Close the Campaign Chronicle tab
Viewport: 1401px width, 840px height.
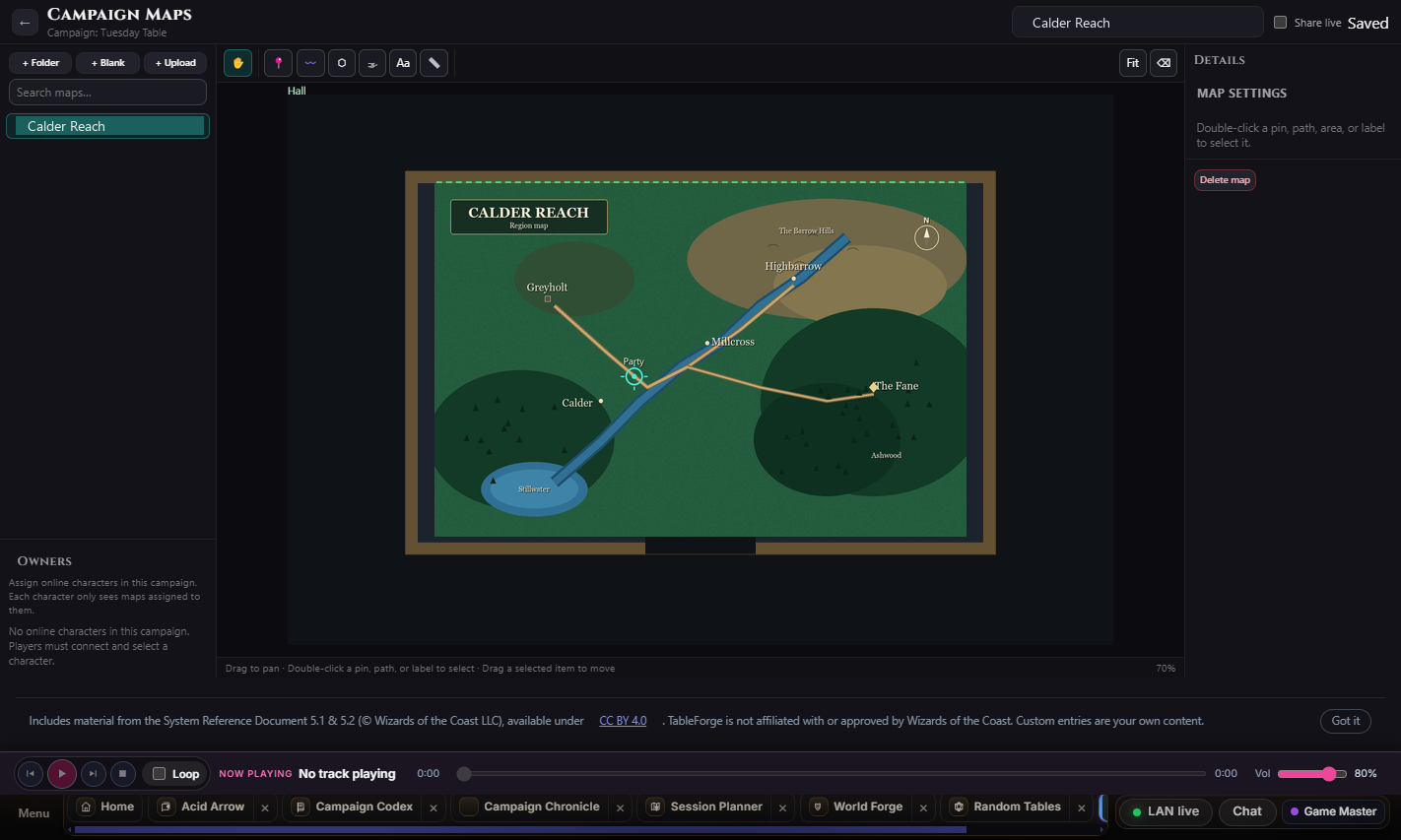click(620, 808)
